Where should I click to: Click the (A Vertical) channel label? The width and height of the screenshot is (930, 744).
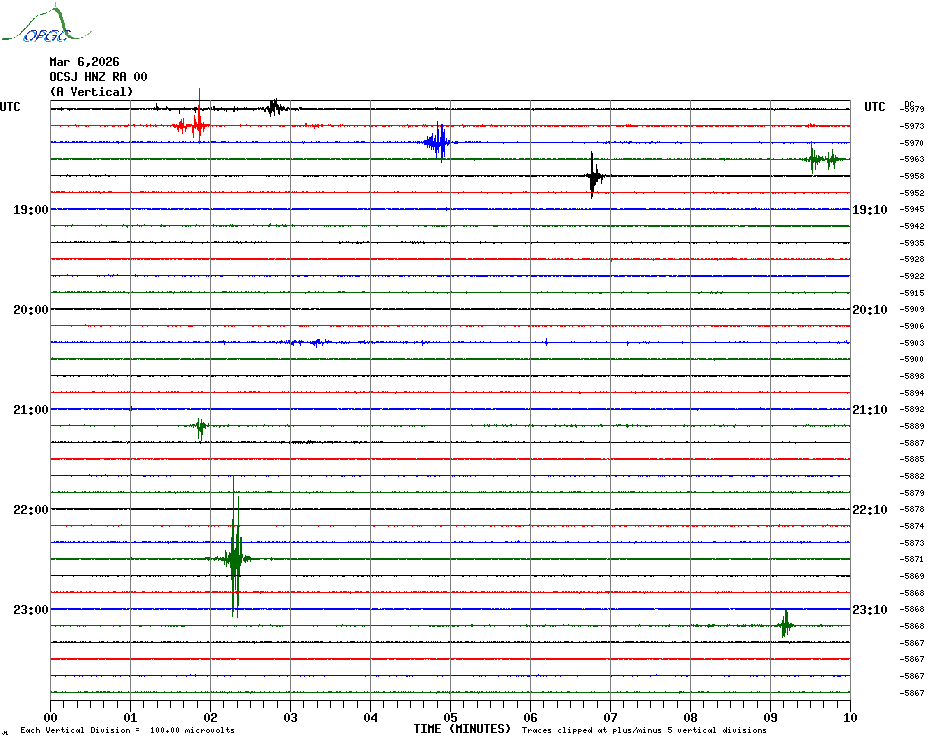91,92
